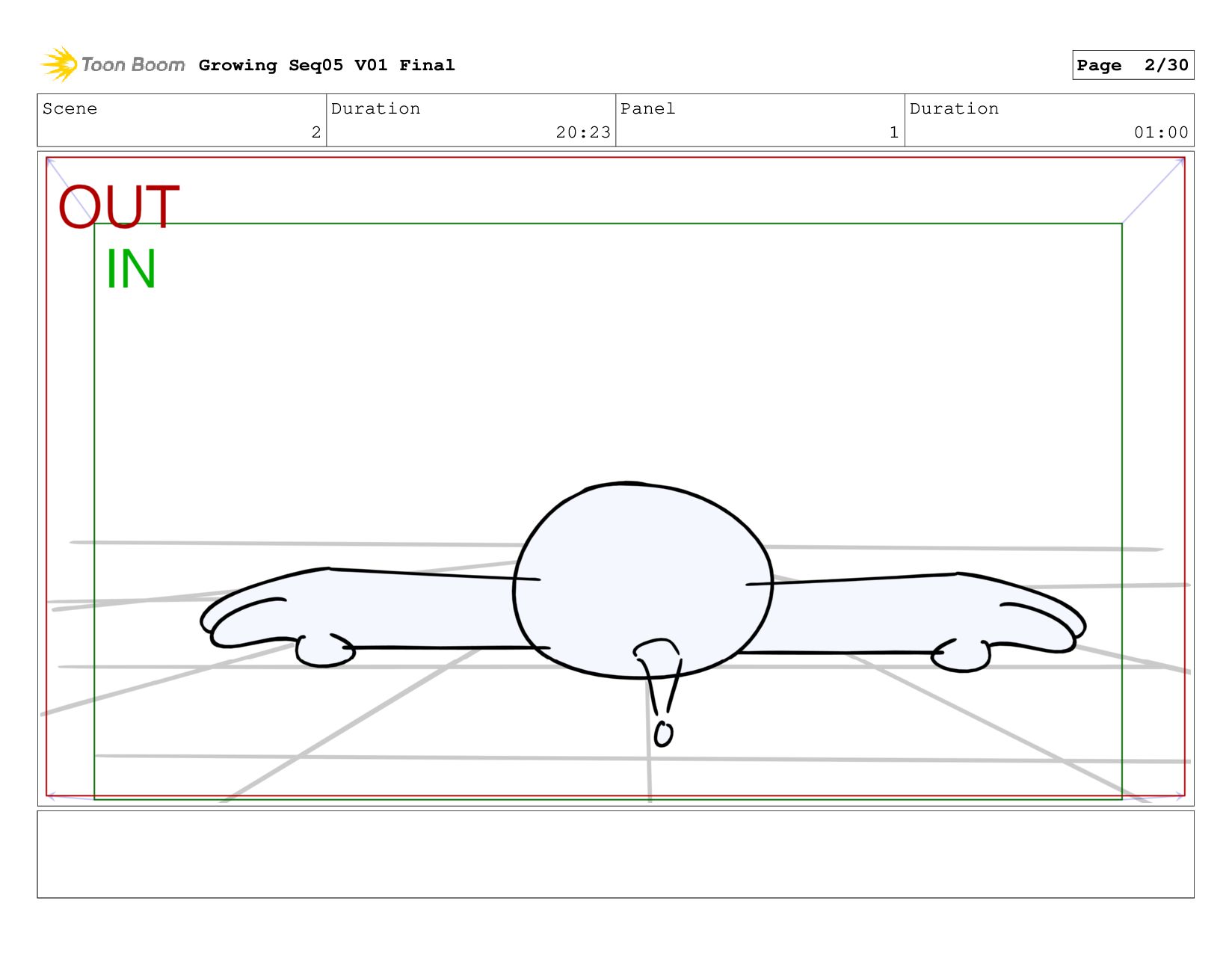Click the empty notes box below the panel
1232x954 pixels.
(615, 854)
